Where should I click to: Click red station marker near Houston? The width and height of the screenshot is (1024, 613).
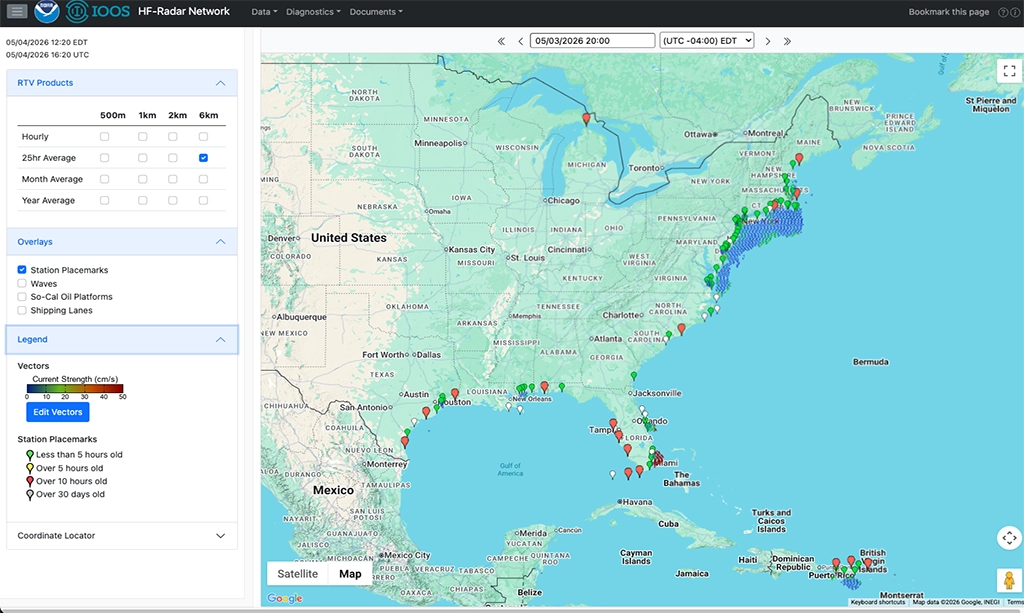(455, 394)
